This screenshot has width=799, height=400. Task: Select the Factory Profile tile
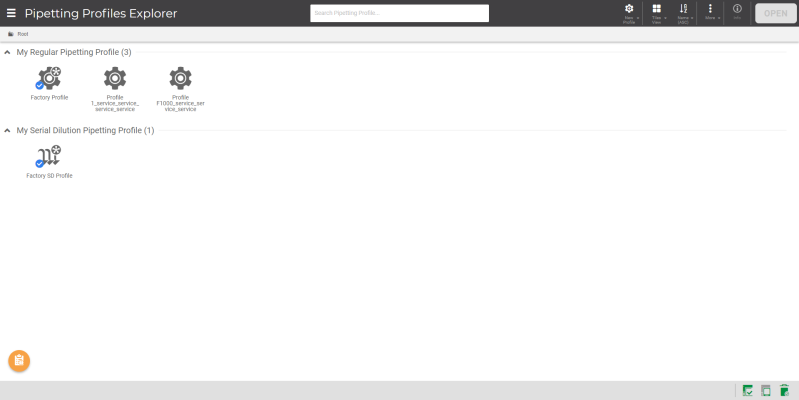pos(49,84)
